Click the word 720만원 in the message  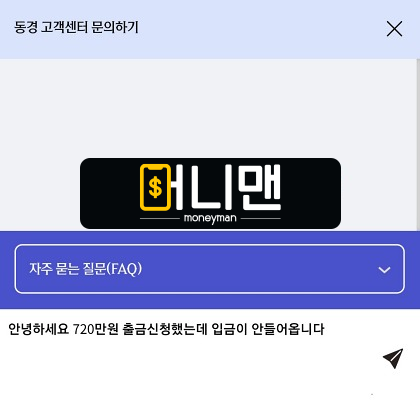tap(95, 329)
